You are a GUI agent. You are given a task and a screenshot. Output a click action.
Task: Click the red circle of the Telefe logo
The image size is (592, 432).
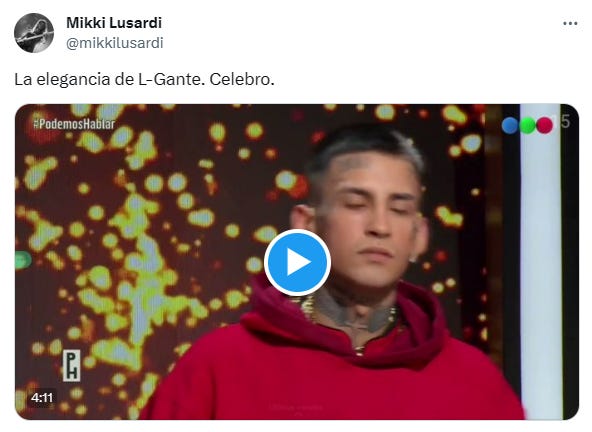pyautogui.click(x=544, y=125)
